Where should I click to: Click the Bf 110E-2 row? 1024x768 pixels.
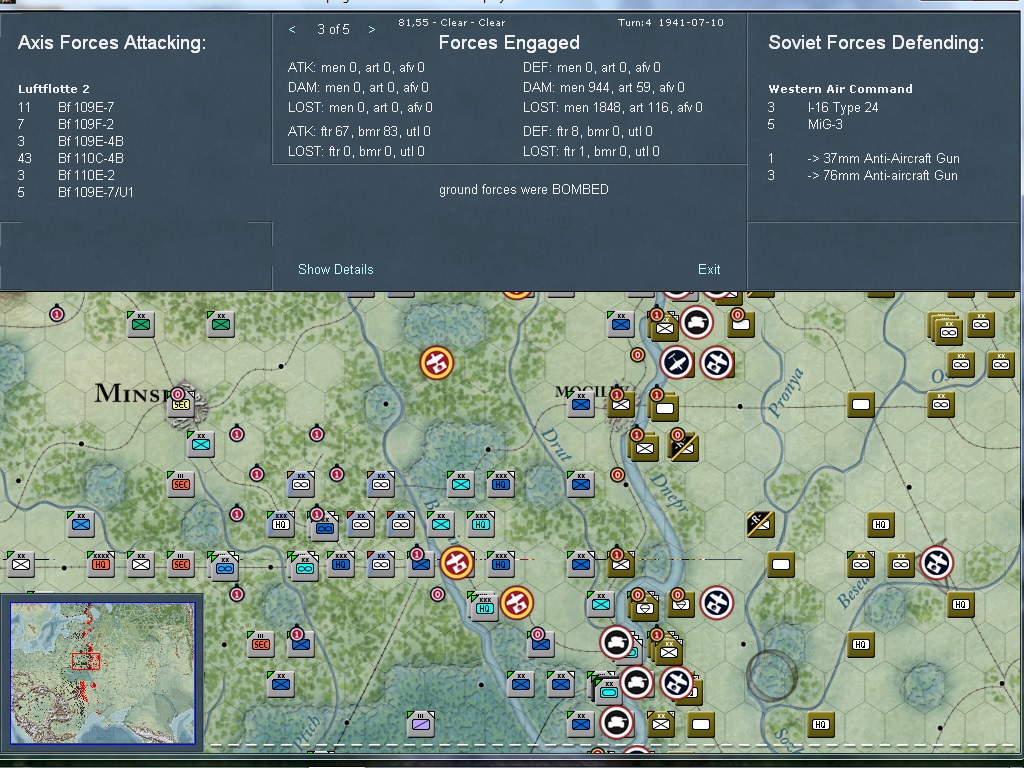66,175
